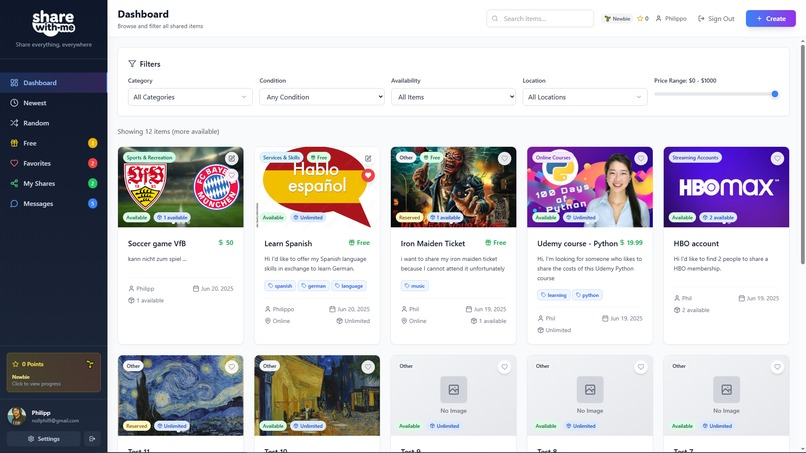
Task: Click the Newbie badge in header
Action: [617, 19]
